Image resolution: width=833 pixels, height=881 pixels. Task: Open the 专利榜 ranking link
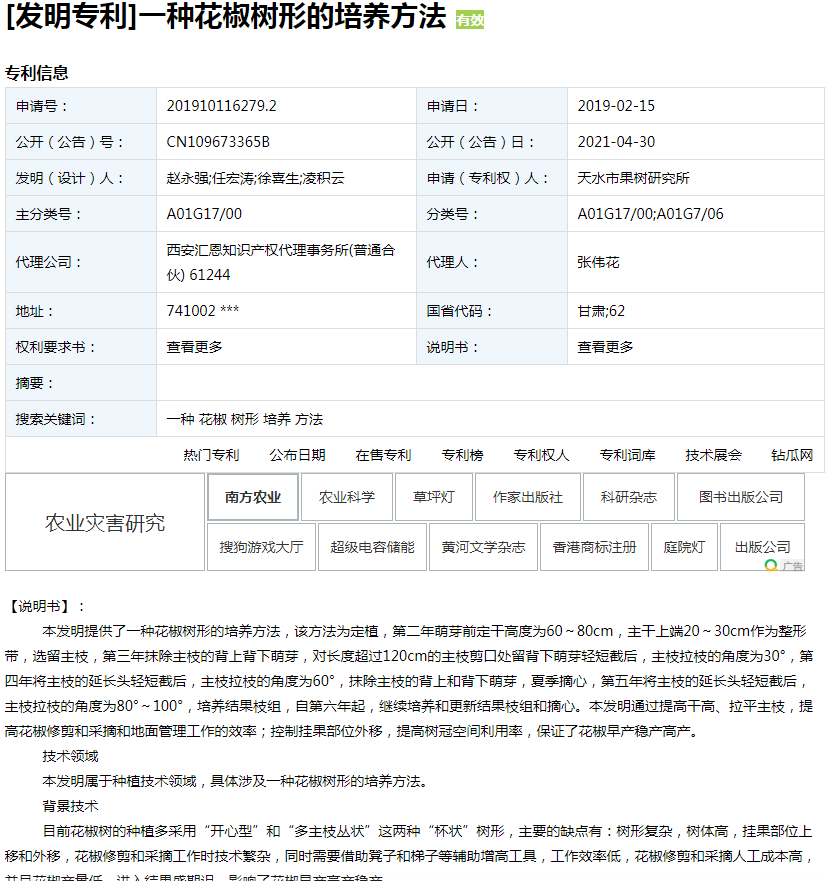tap(462, 455)
